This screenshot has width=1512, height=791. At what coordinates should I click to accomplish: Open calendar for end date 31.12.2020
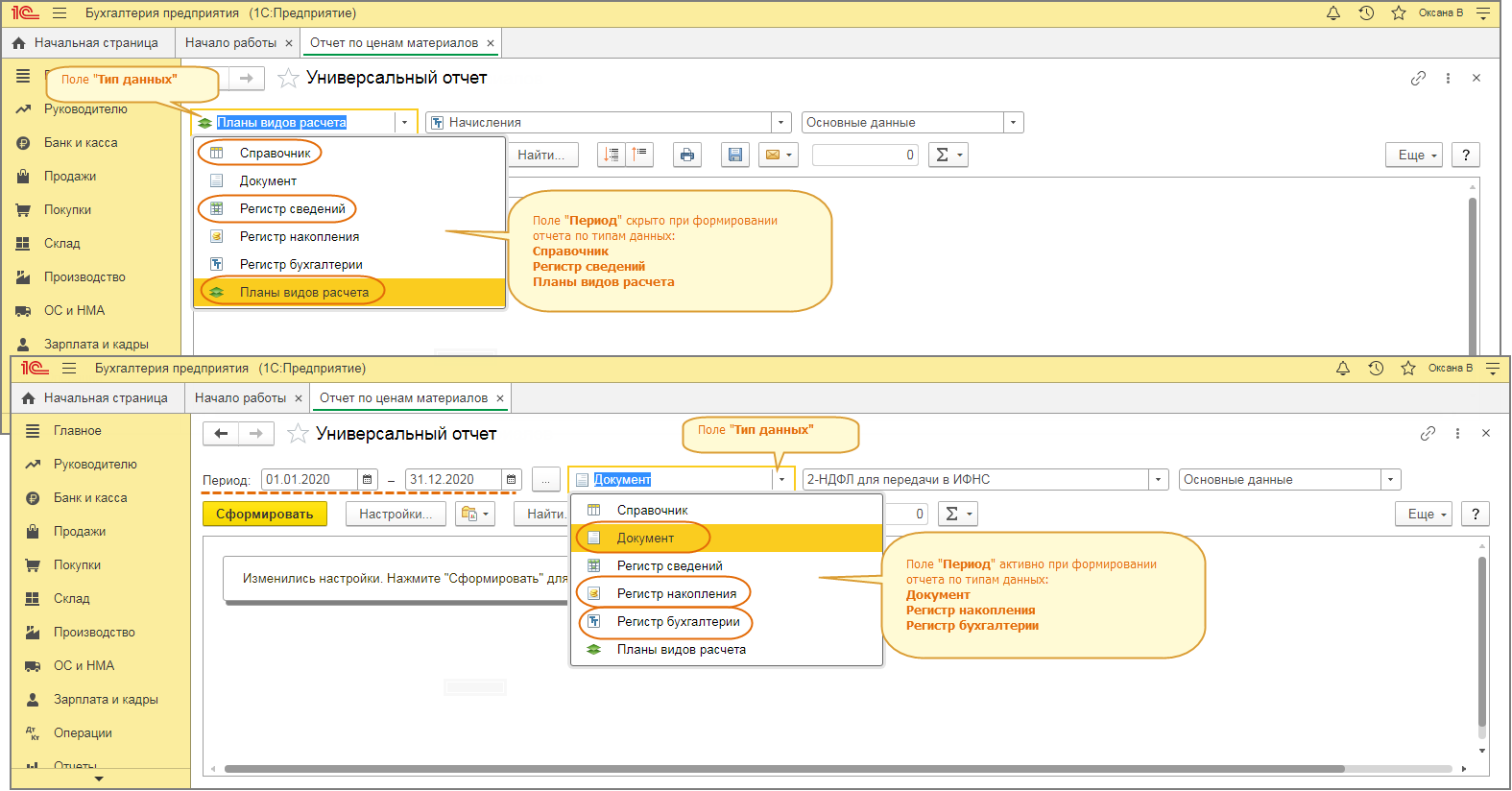click(512, 479)
